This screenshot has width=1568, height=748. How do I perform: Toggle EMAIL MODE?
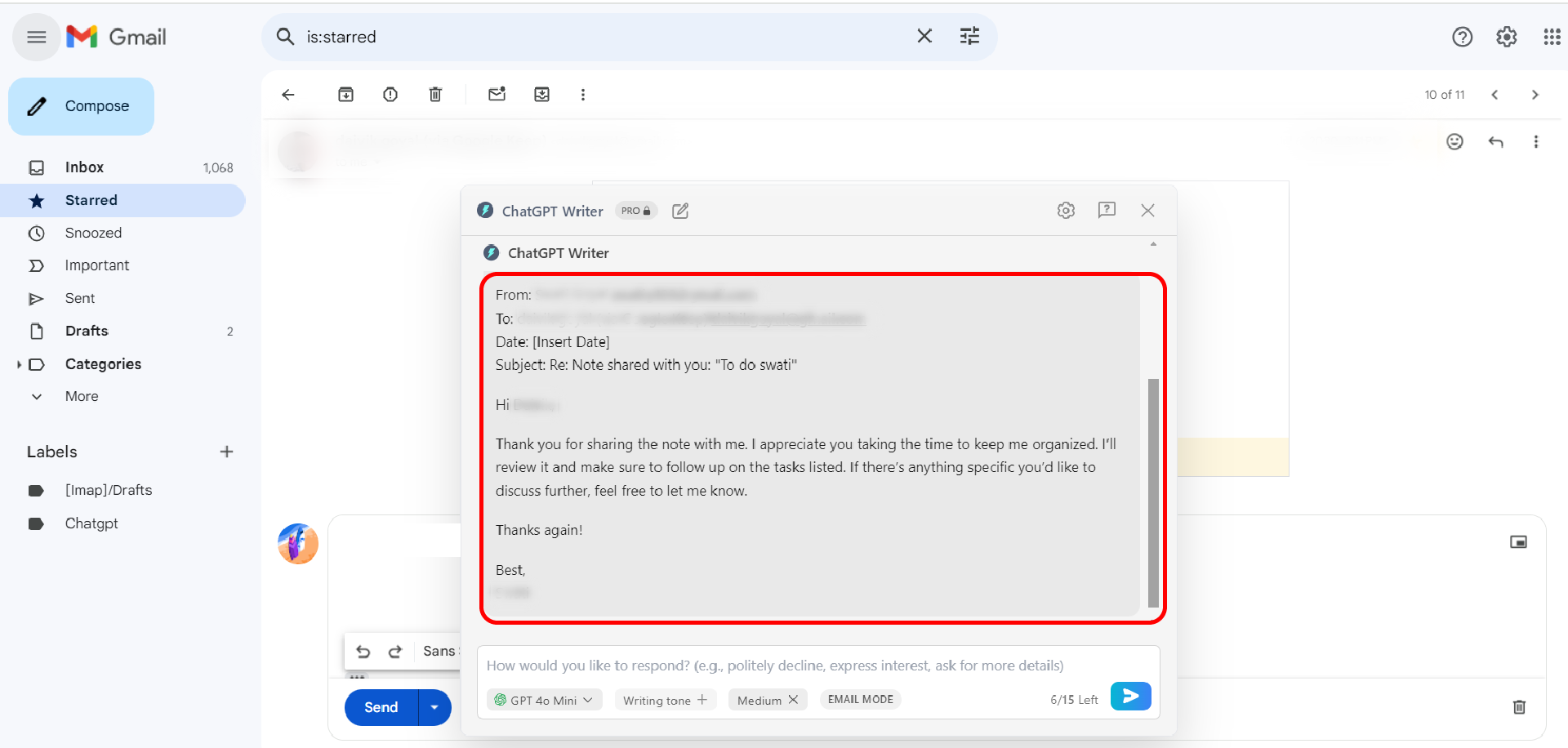pos(861,699)
